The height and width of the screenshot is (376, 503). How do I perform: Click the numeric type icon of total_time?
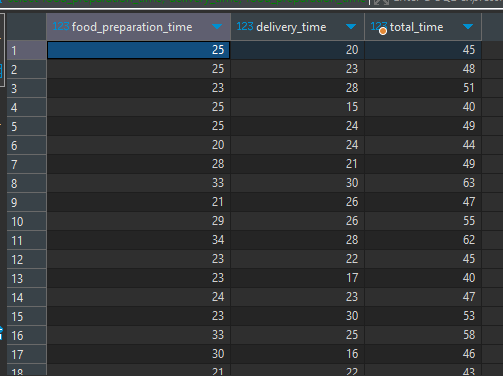pos(379,27)
